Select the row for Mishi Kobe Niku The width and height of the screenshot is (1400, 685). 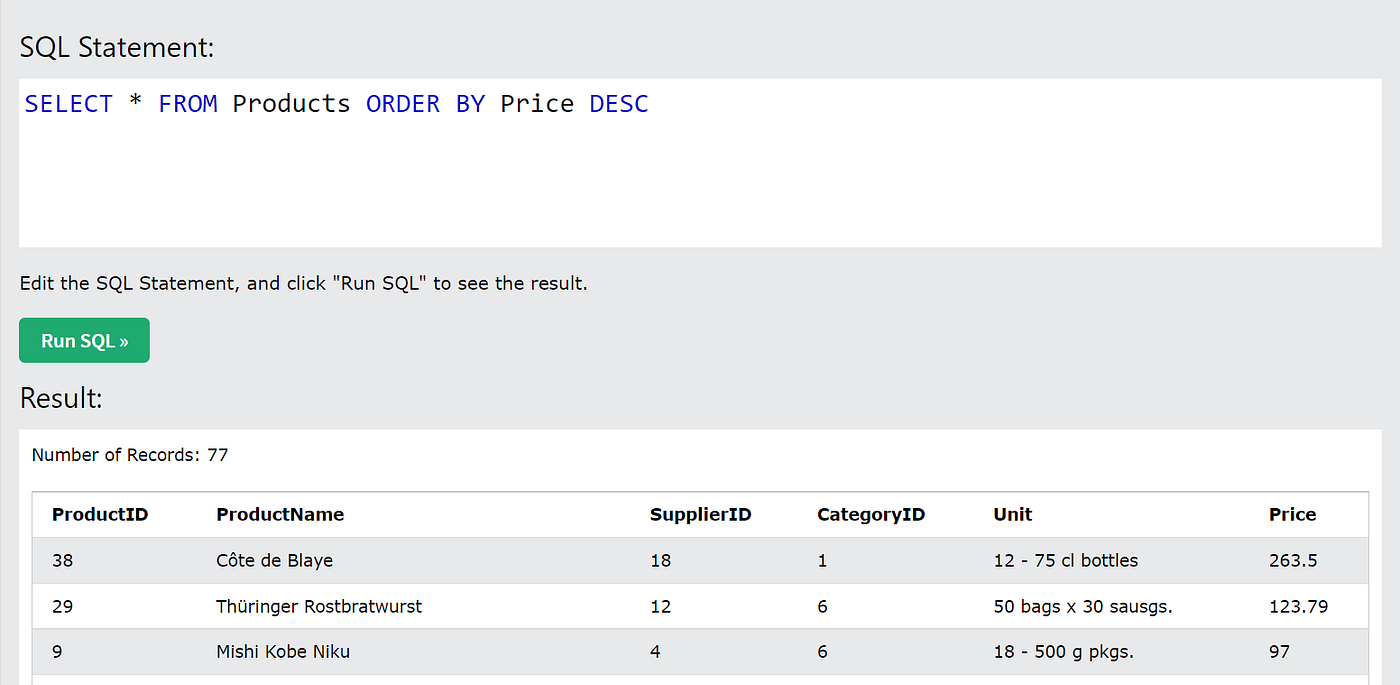pyautogui.click(x=283, y=651)
